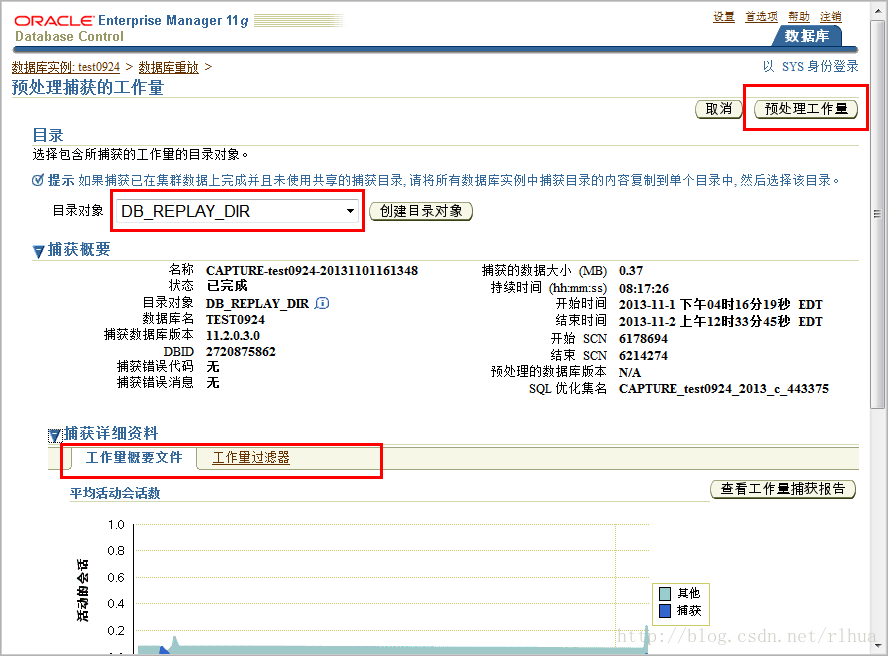
Task: Click the database name TEST0924
Action: [235, 320]
